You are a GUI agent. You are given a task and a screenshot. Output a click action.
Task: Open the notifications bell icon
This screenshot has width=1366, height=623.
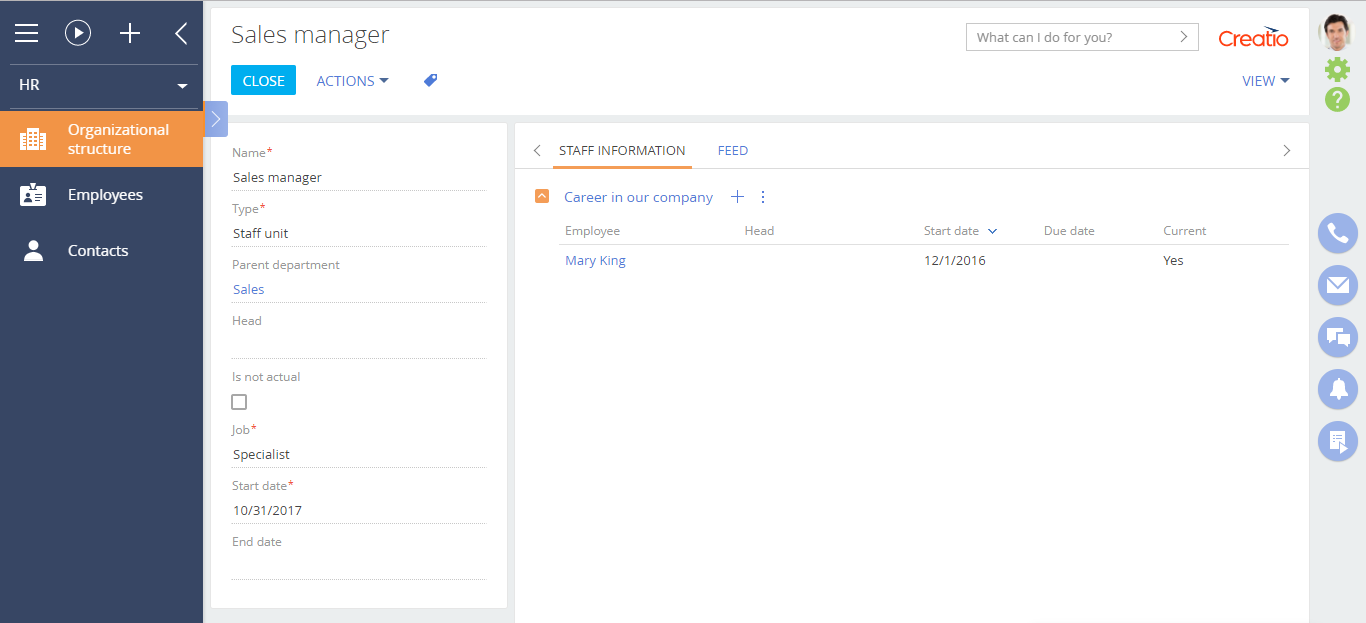pos(1337,389)
